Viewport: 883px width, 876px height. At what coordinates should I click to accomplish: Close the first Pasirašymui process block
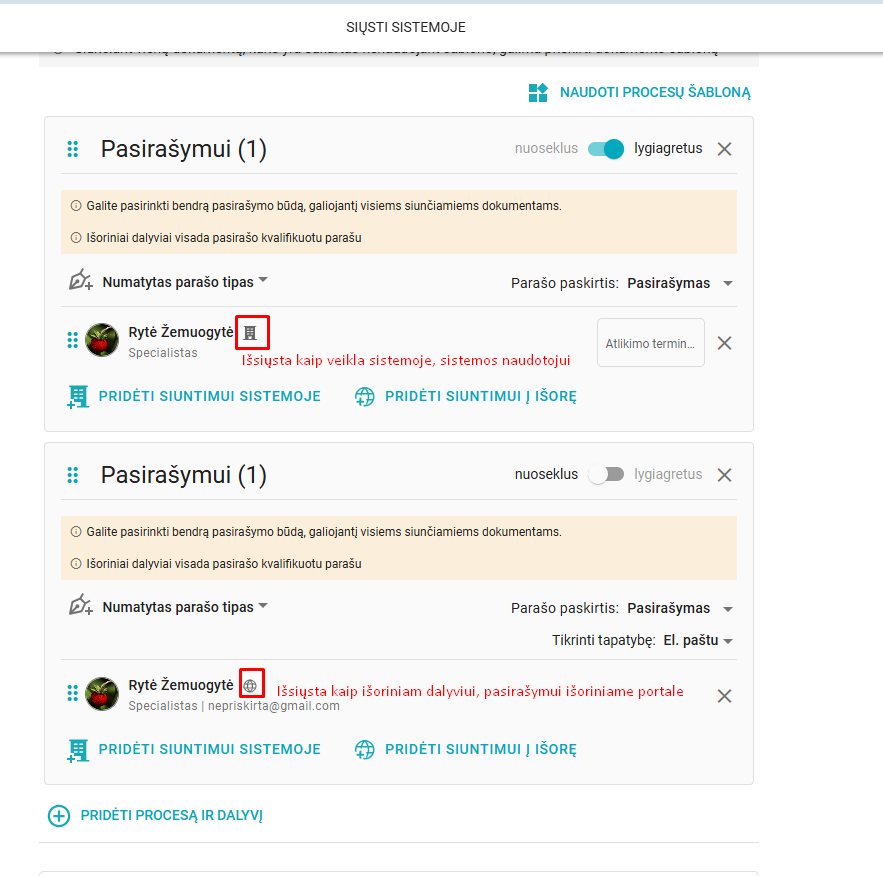tap(725, 149)
